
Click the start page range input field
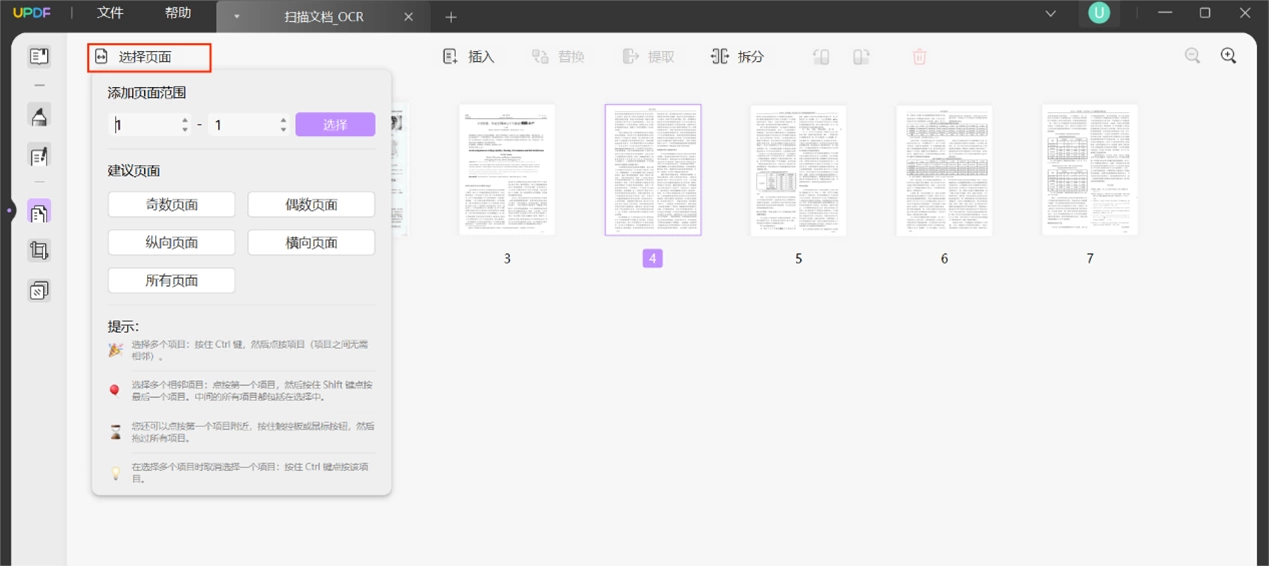(149, 125)
